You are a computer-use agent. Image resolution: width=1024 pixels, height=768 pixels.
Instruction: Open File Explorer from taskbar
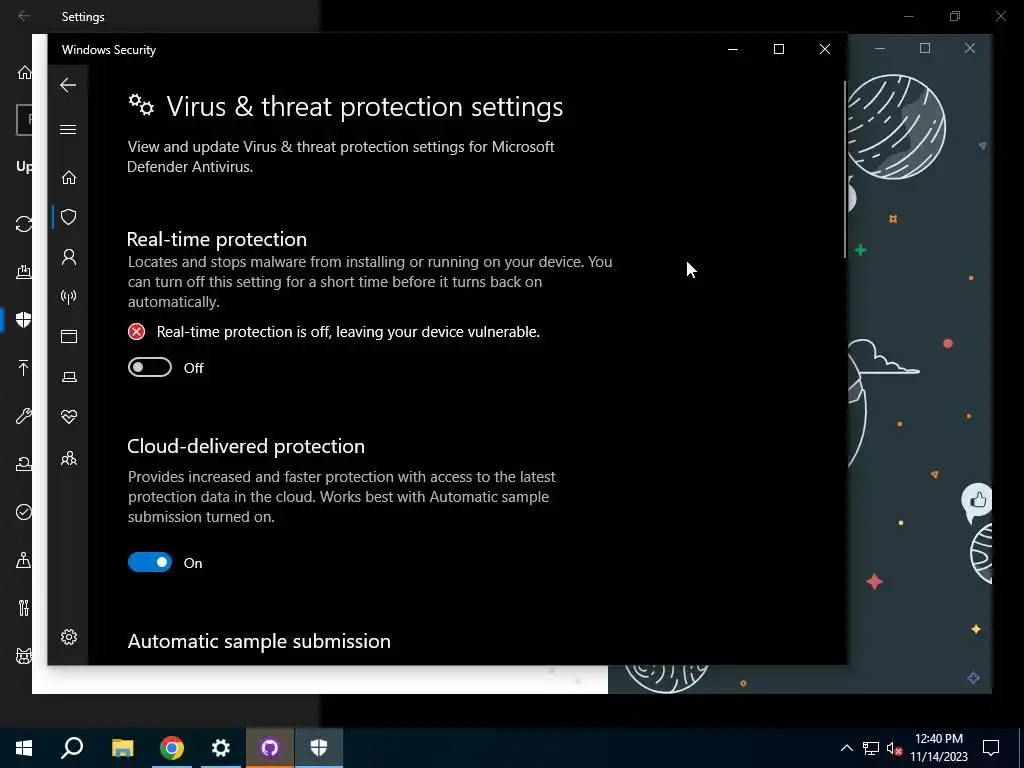click(x=122, y=748)
